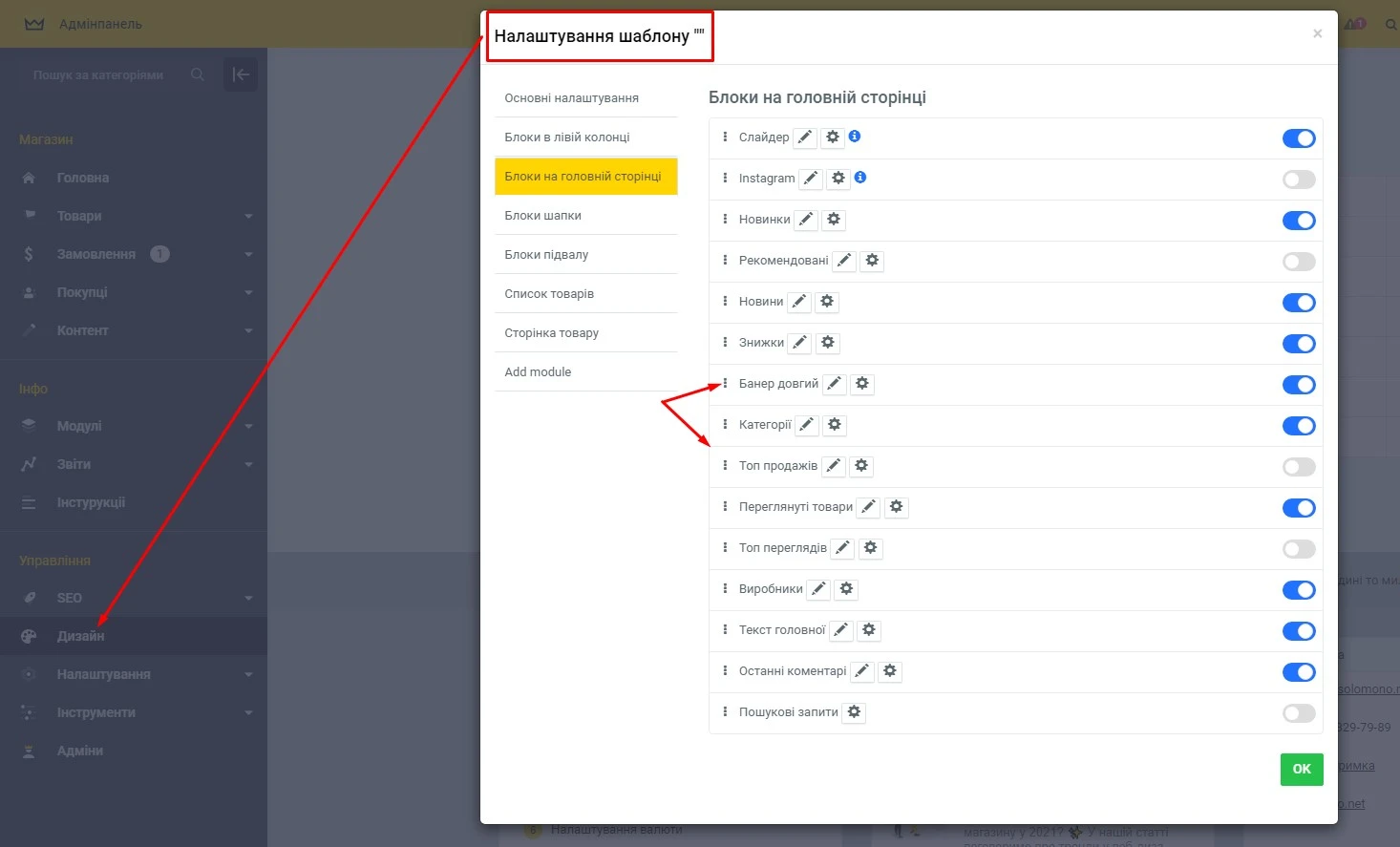Viewport: 1400px width, 847px height.
Task: Open Дизайн in the sidebar
Action: click(81, 636)
